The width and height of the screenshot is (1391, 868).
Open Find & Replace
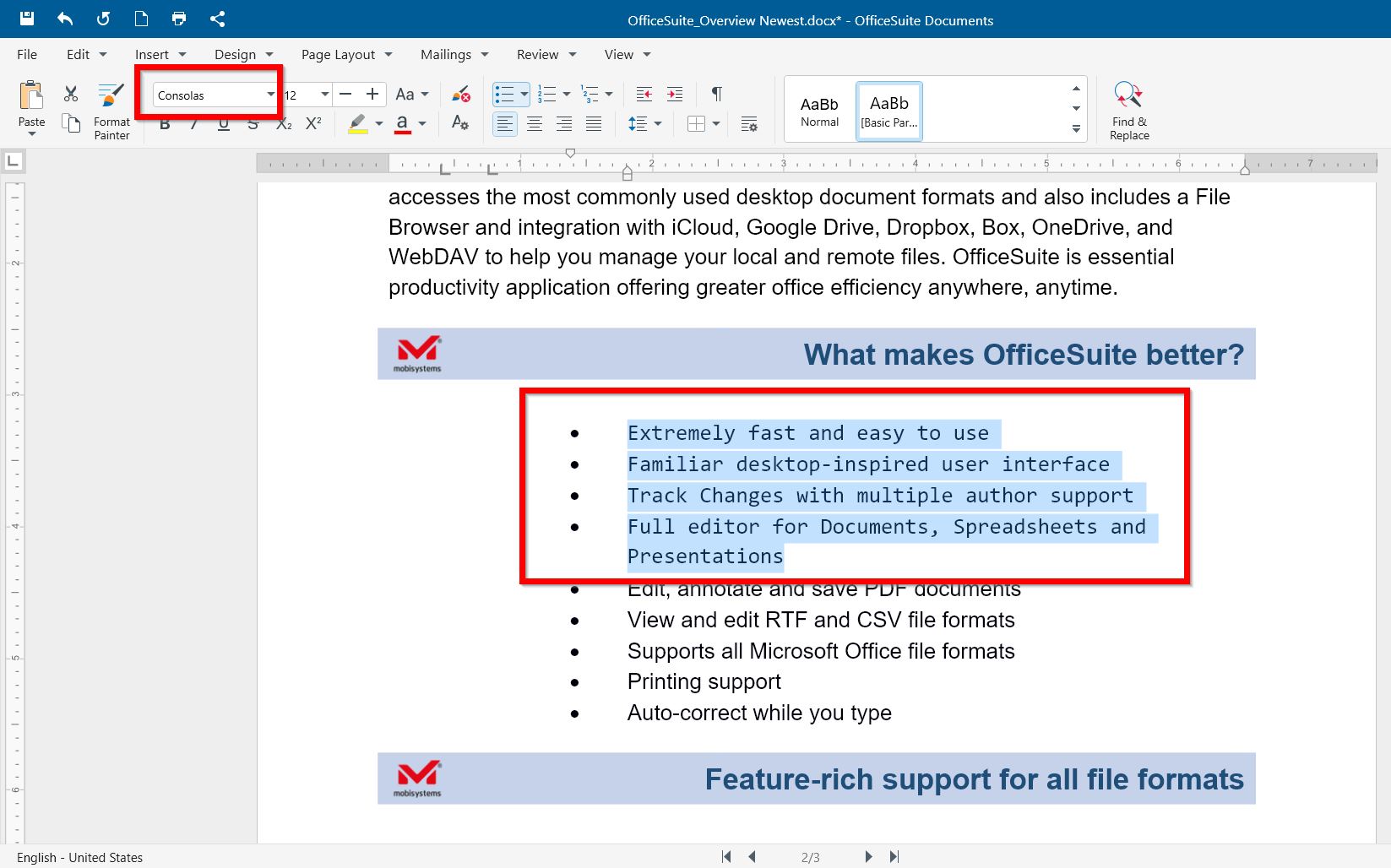point(1129,111)
